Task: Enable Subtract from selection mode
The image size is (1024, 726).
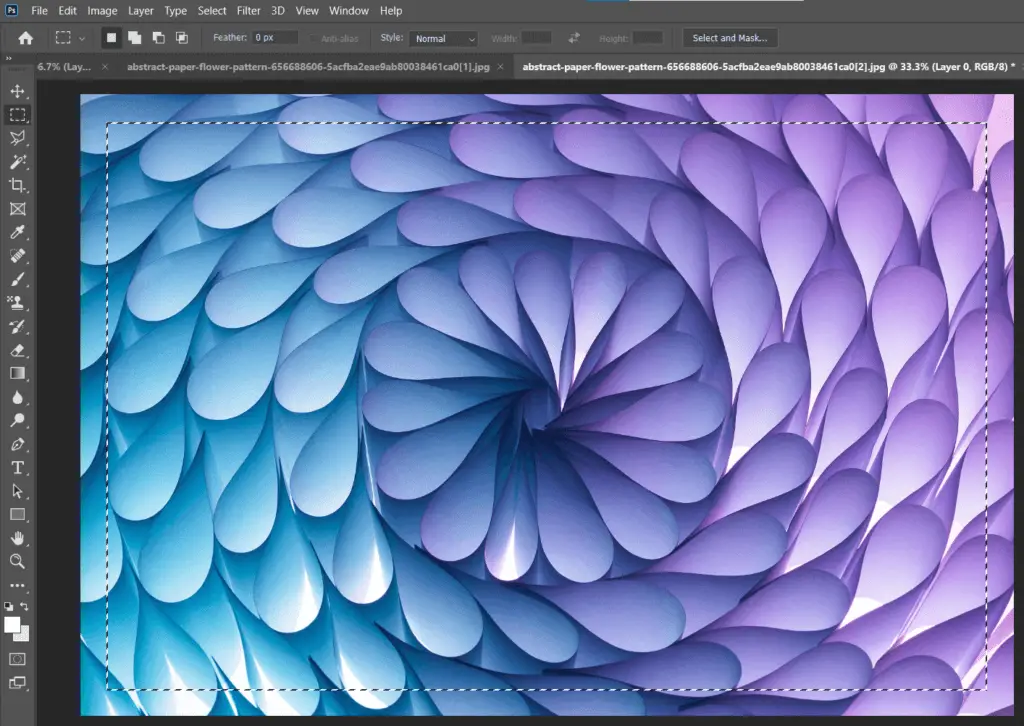Action: click(x=158, y=38)
